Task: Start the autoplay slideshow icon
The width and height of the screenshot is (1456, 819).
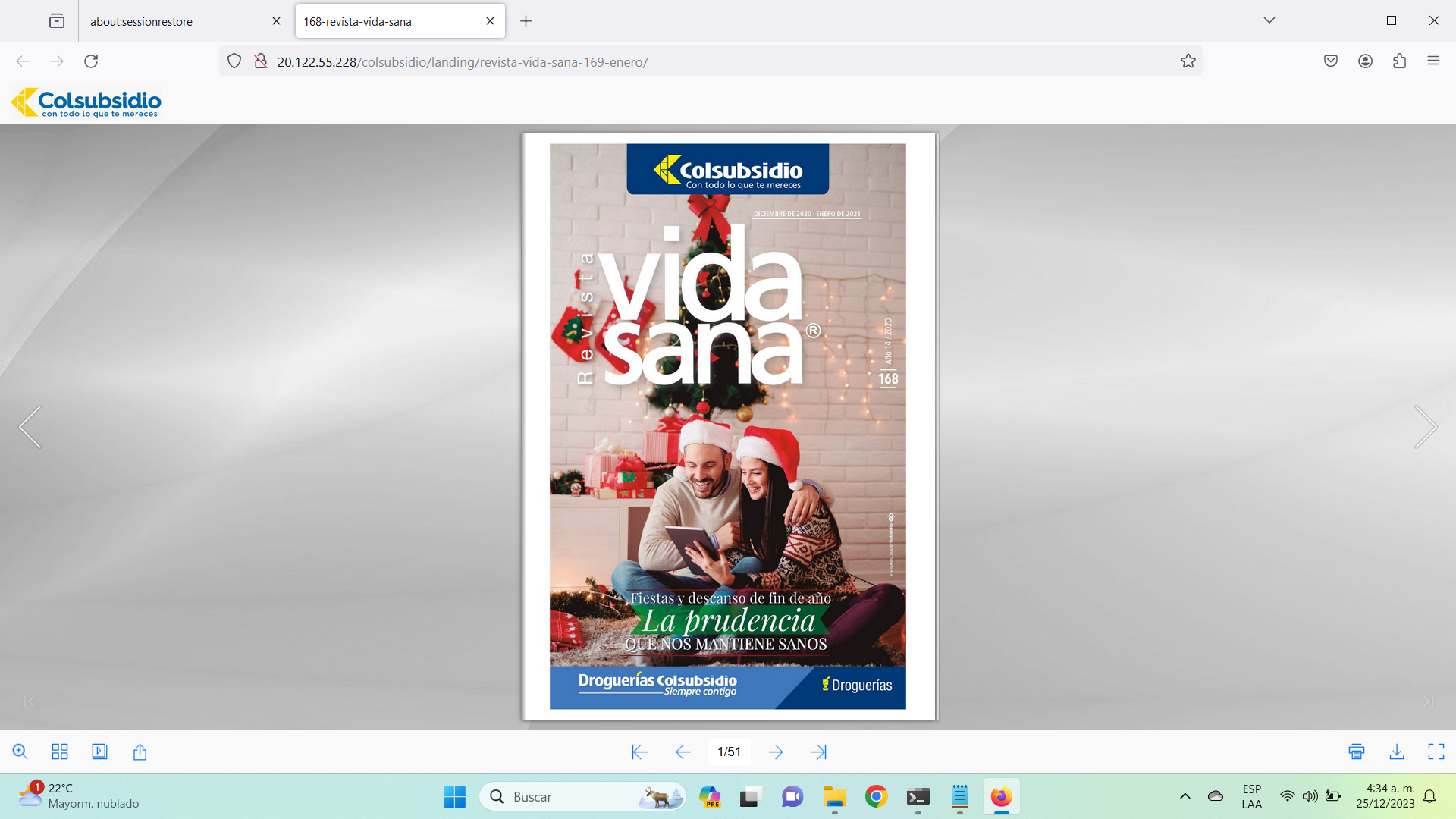Action: [x=99, y=752]
